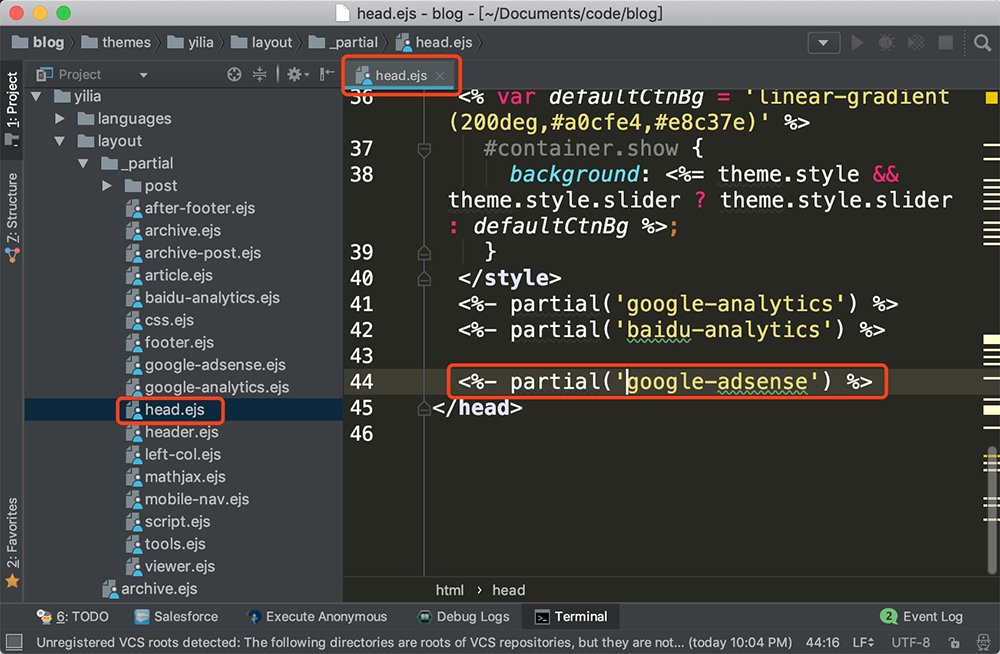The width and height of the screenshot is (1000, 654).
Task: Open the run configuration dropdown
Action: (823, 43)
